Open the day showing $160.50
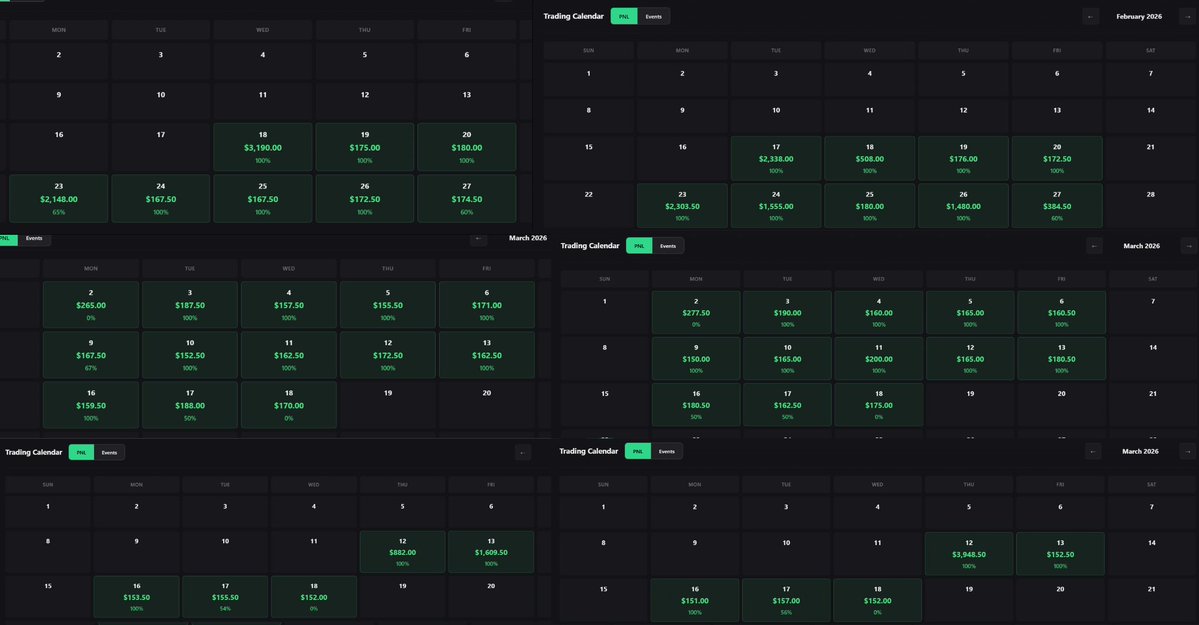This screenshot has width=1199, height=625. pyautogui.click(x=1061, y=312)
